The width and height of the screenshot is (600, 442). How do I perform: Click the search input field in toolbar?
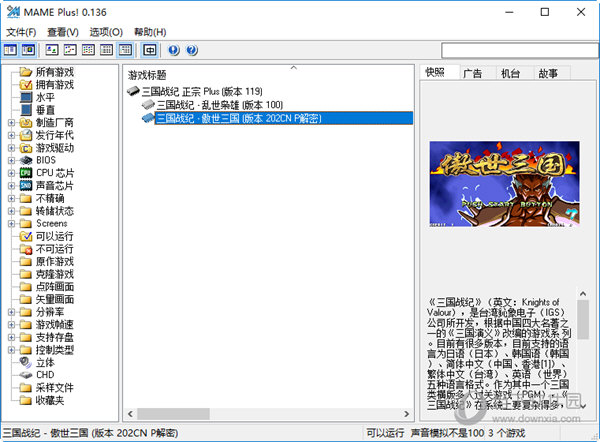coord(520,50)
